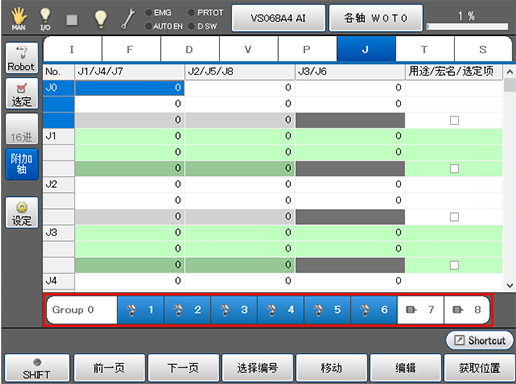Switch to the F variable tab

pyautogui.click(x=131, y=49)
